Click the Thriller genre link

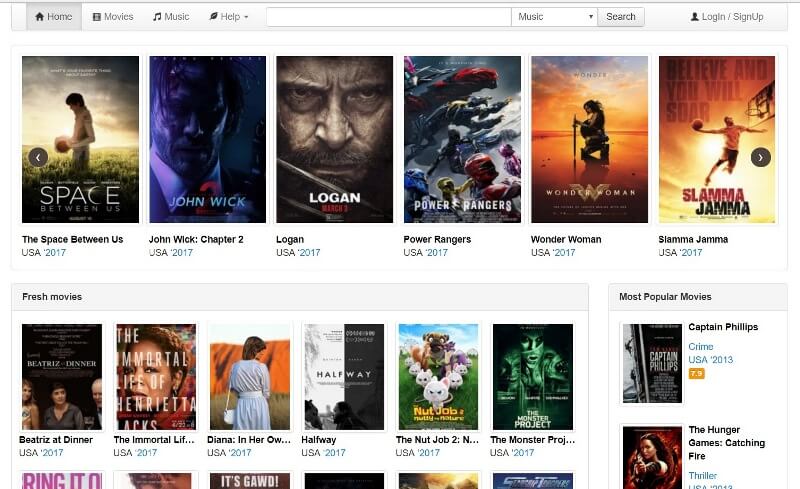click(703, 476)
